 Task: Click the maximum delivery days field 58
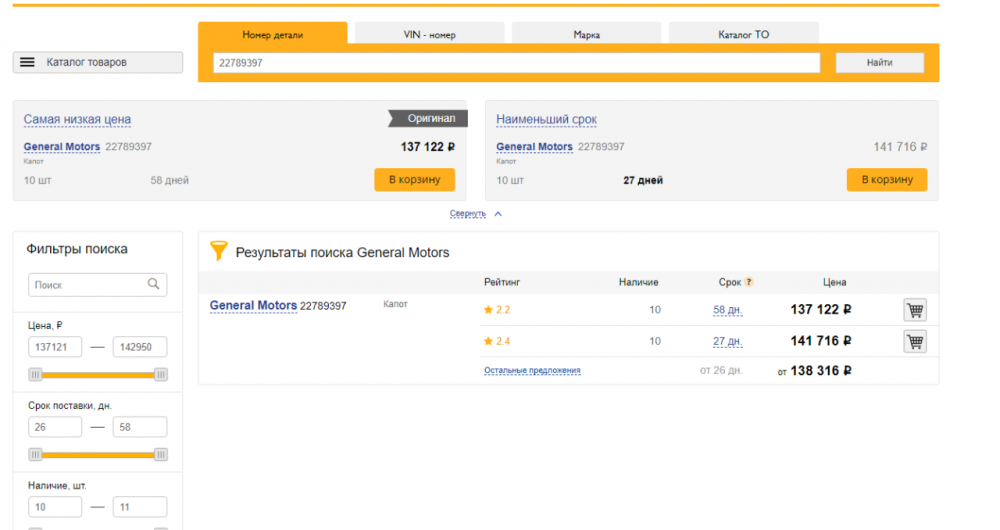point(140,427)
